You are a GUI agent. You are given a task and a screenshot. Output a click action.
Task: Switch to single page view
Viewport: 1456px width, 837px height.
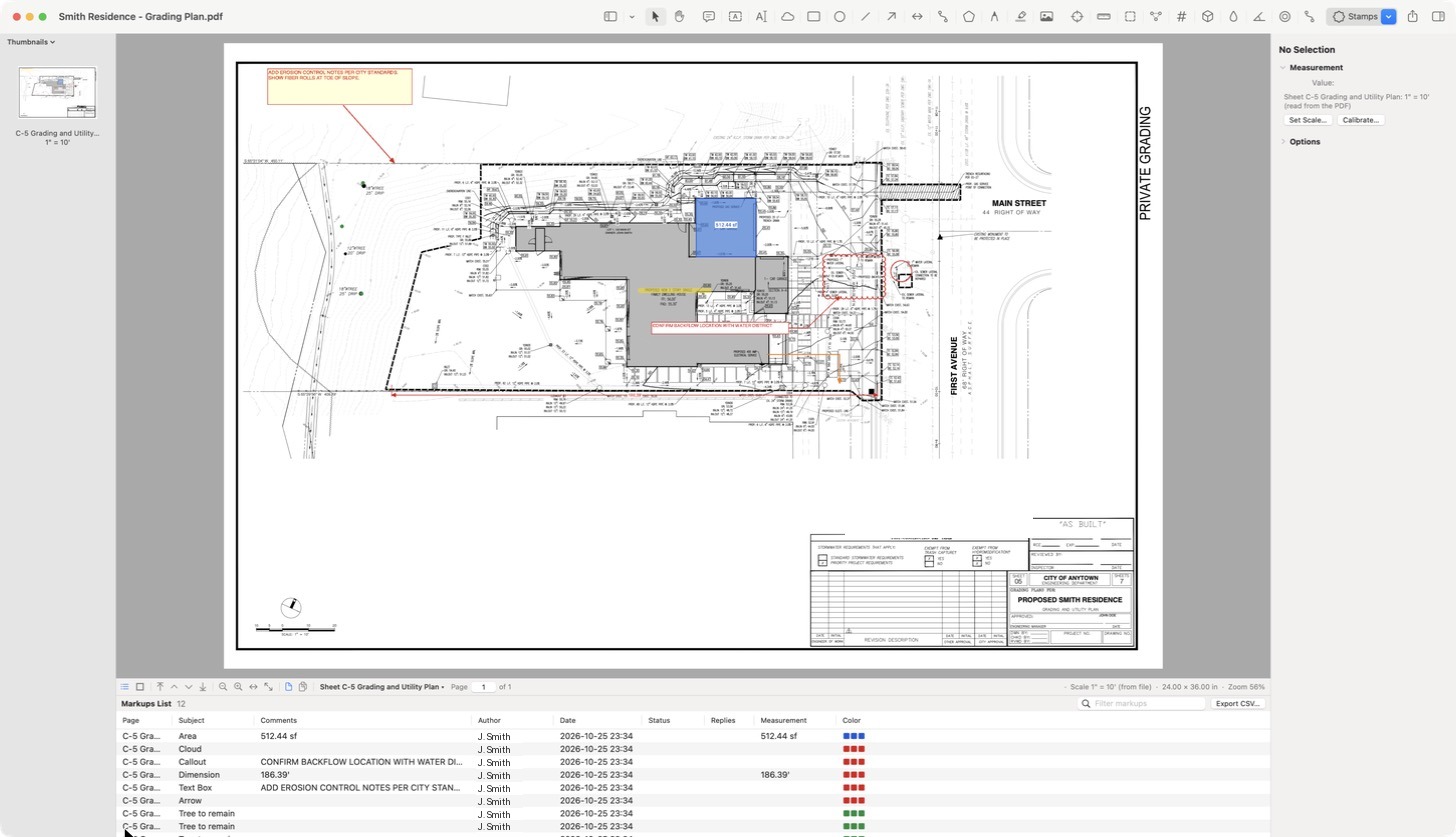(288, 687)
